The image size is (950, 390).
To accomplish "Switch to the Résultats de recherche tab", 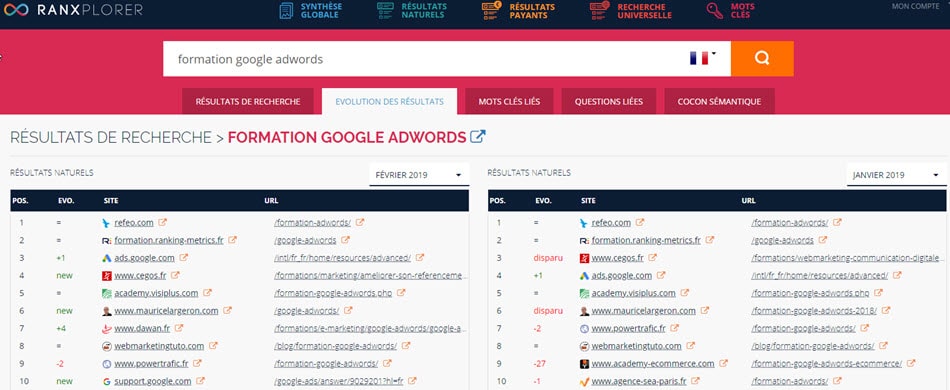I will click(248, 102).
